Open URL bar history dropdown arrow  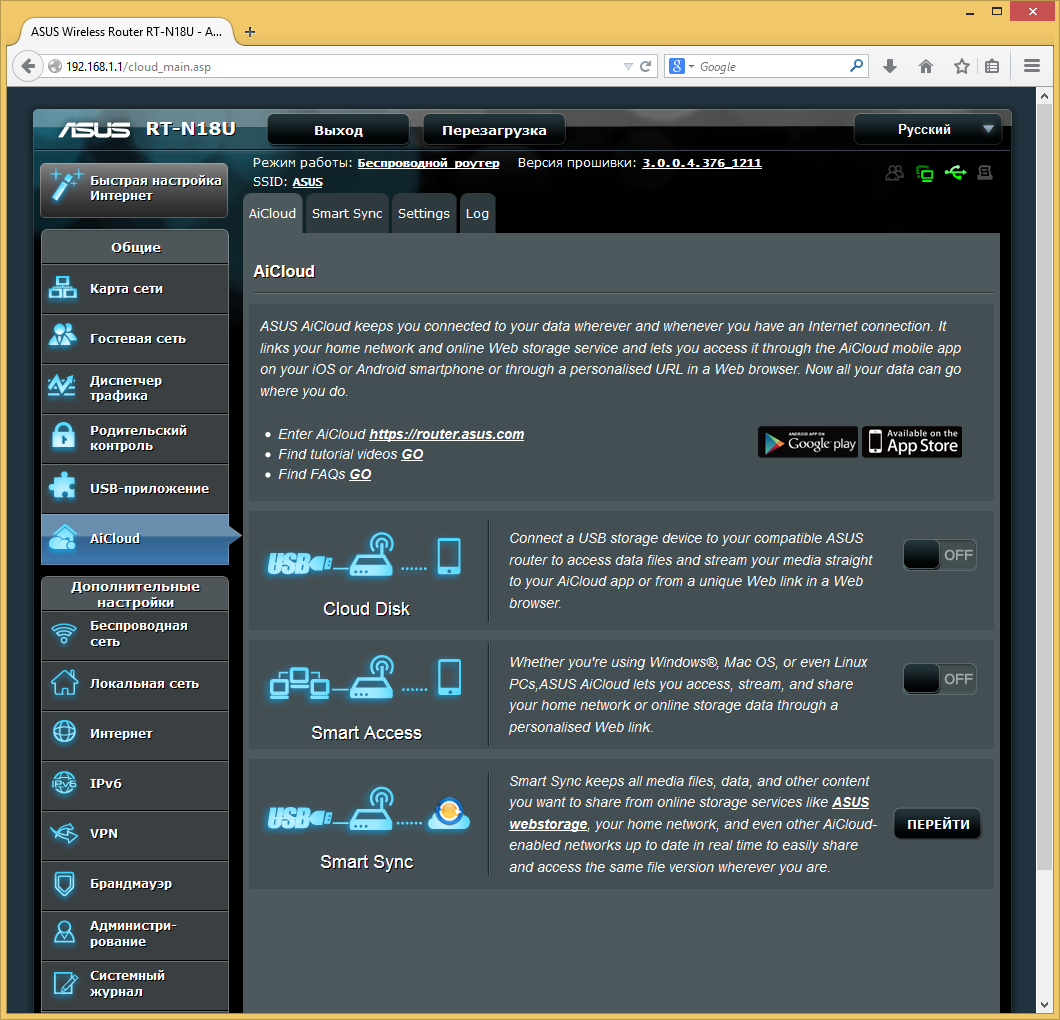click(628, 66)
